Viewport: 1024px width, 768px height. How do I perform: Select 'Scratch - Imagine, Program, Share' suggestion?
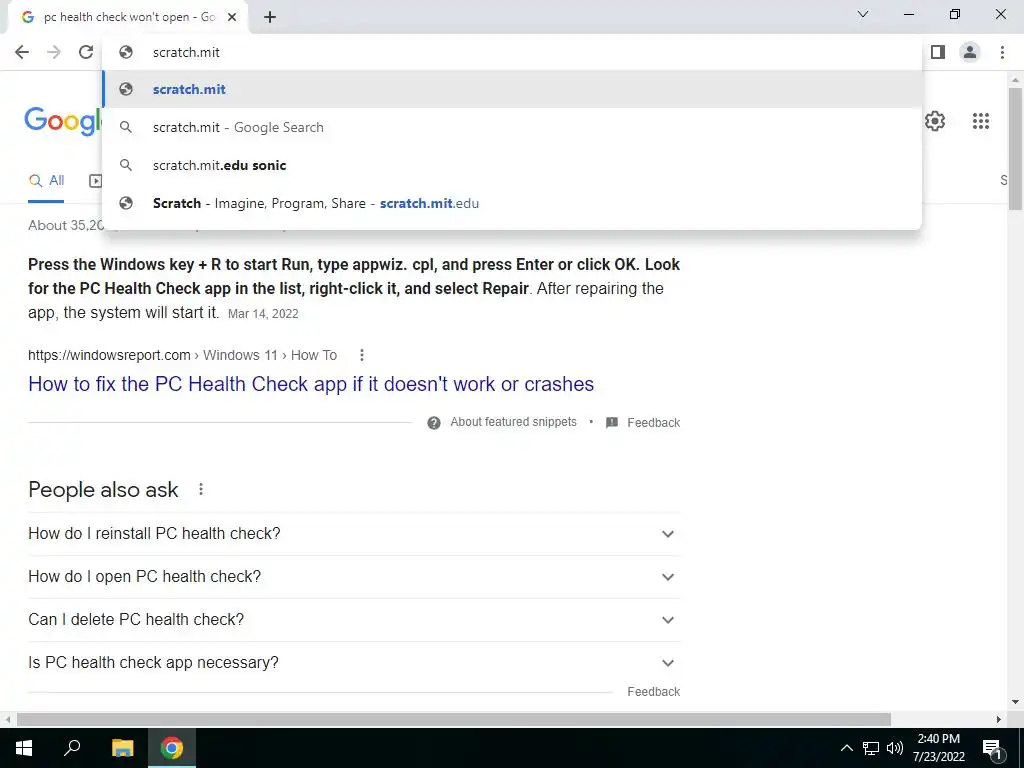pyautogui.click(x=512, y=203)
